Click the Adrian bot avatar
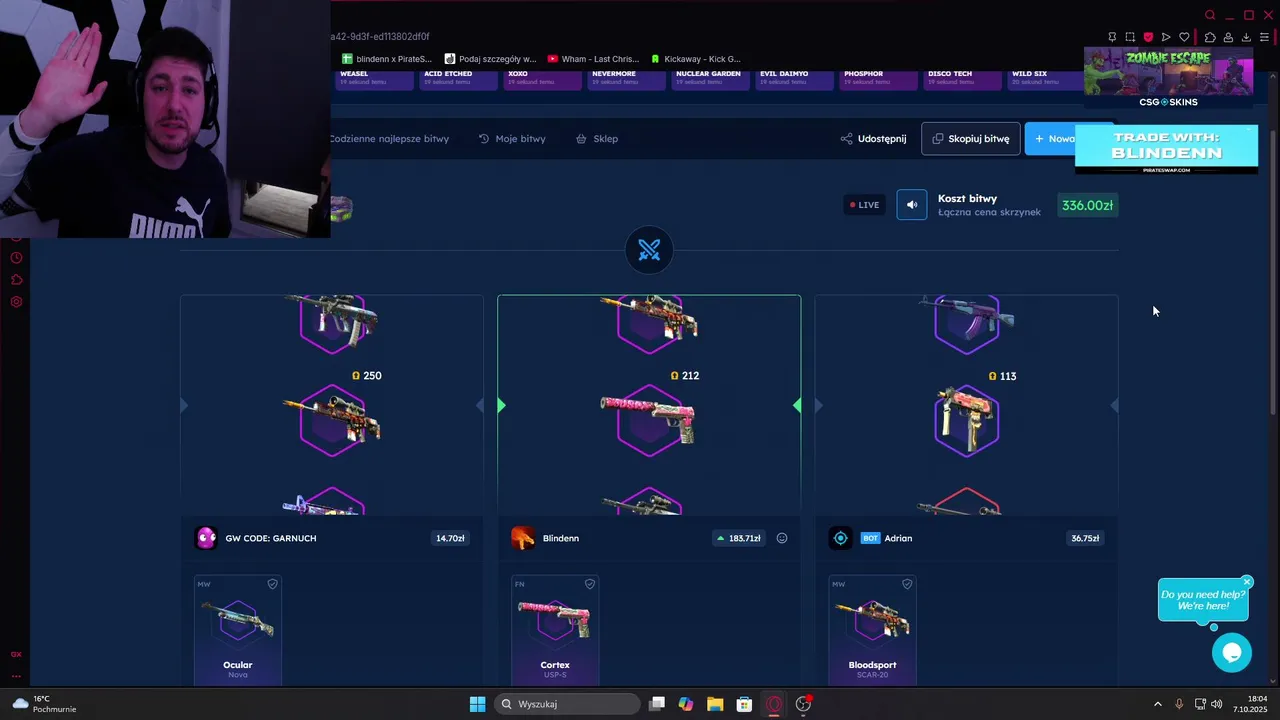The width and height of the screenshot is (1280, 720). (840, 538)
